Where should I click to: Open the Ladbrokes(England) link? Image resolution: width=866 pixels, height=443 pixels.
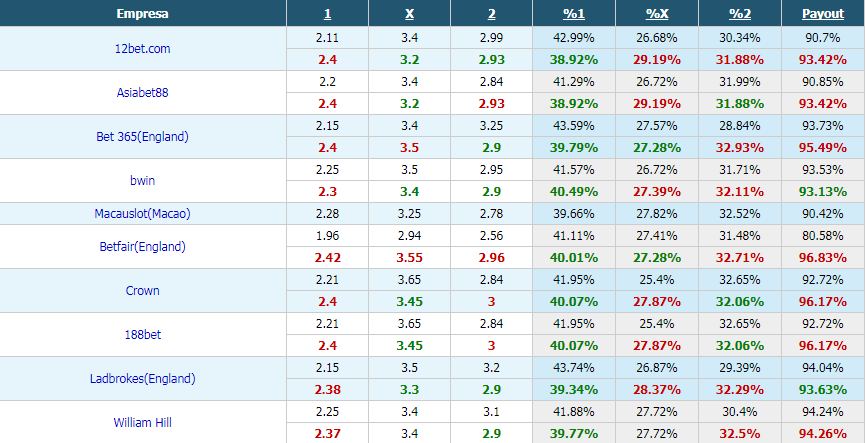click(x=142, y=379)
